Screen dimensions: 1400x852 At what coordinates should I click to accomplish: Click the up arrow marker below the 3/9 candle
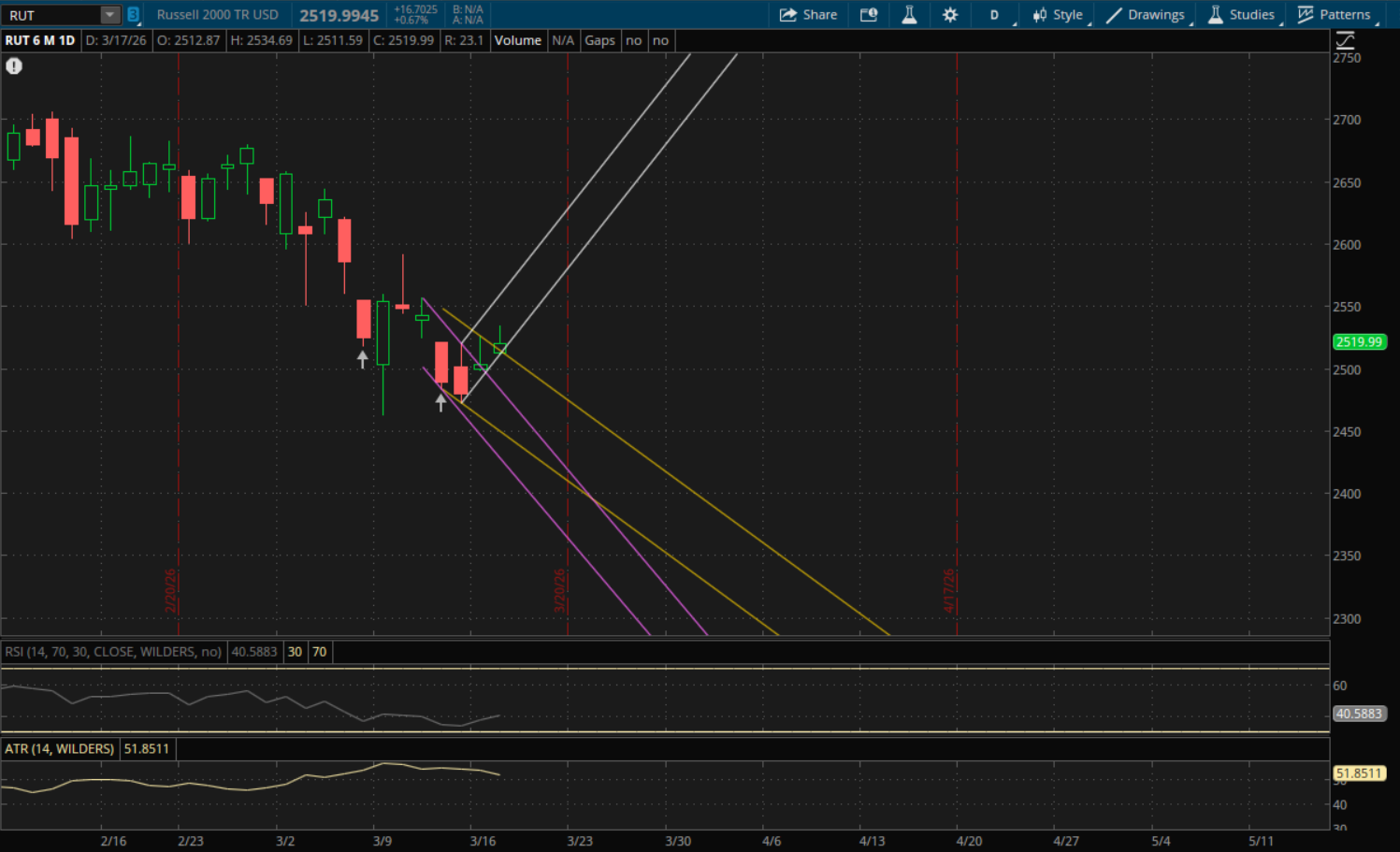[363, 359]
